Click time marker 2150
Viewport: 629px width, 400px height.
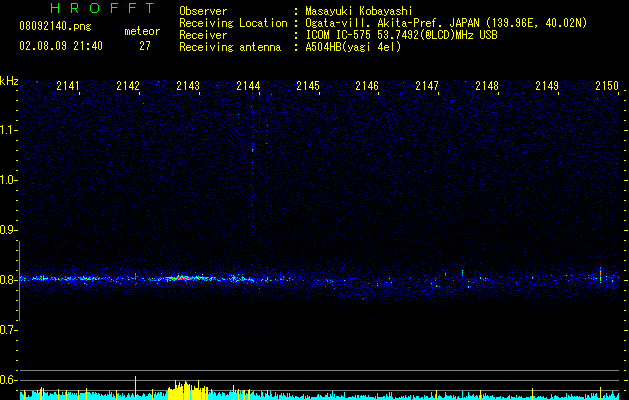607,86
